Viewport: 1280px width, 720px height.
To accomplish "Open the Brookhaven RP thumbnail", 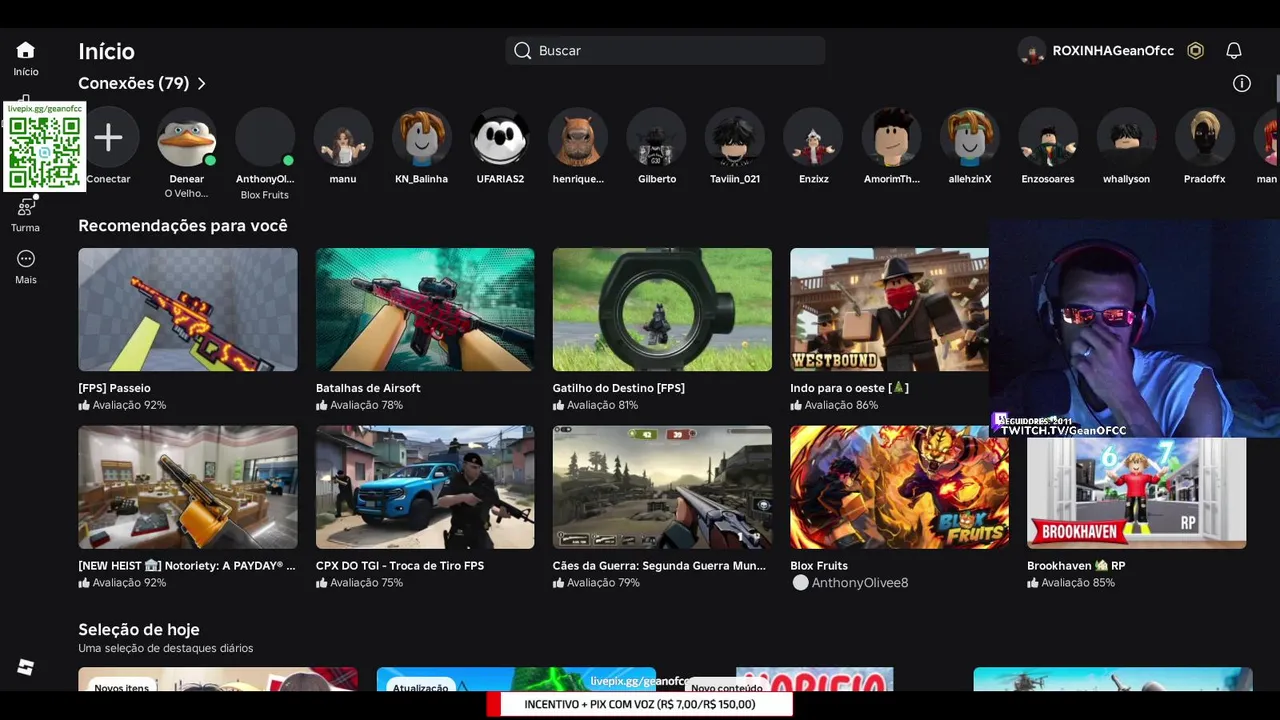I will click(1136, 493).
